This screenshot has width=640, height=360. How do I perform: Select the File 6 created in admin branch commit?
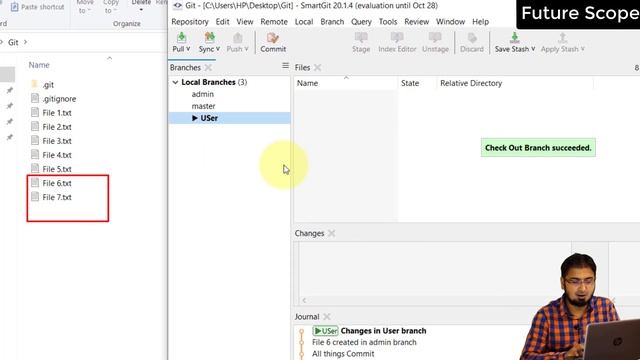click(x=364, y=342)
